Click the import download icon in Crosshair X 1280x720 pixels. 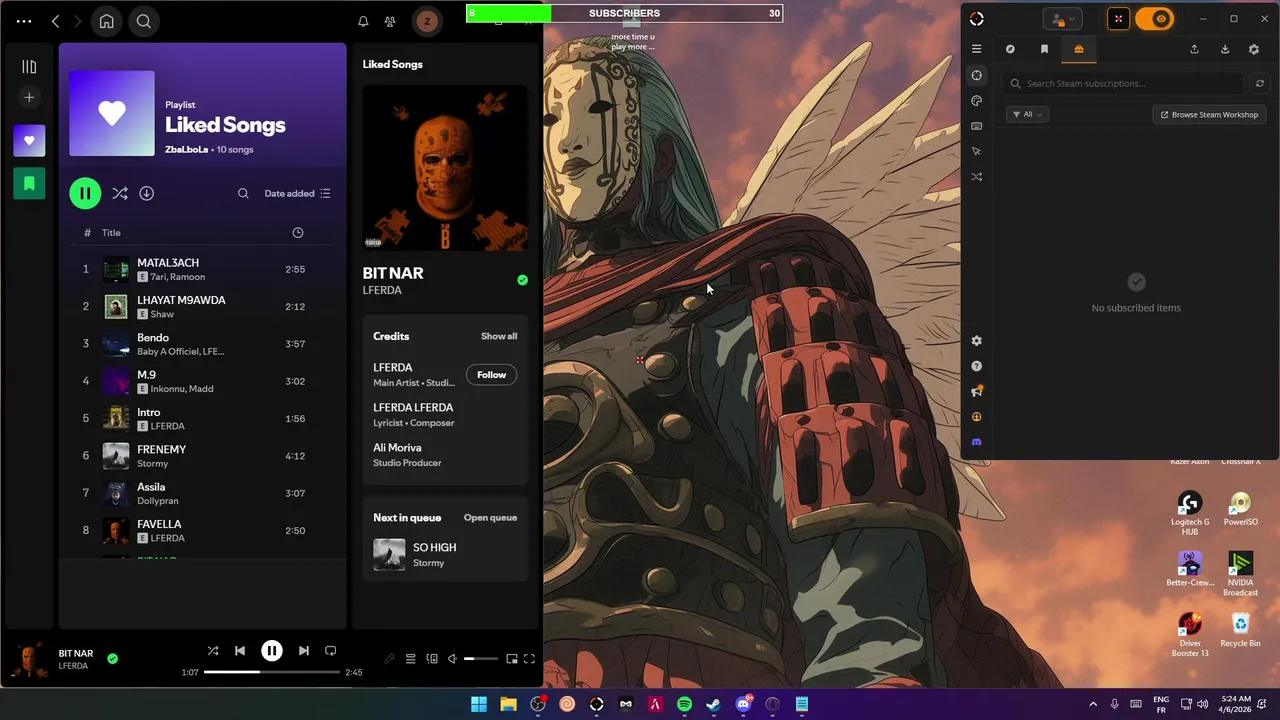coord(1224,49)
